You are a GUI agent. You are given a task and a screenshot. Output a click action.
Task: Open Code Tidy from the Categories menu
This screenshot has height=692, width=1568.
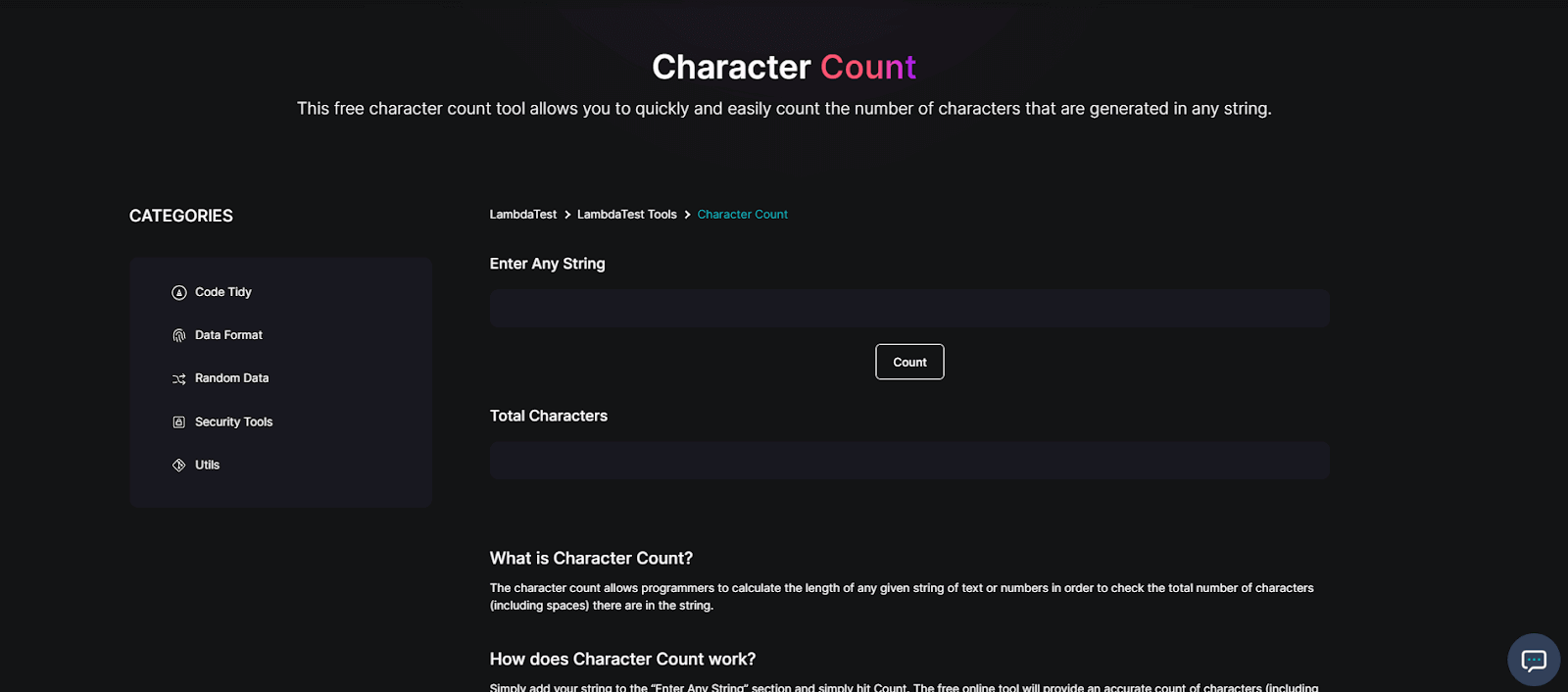(222, 291)
